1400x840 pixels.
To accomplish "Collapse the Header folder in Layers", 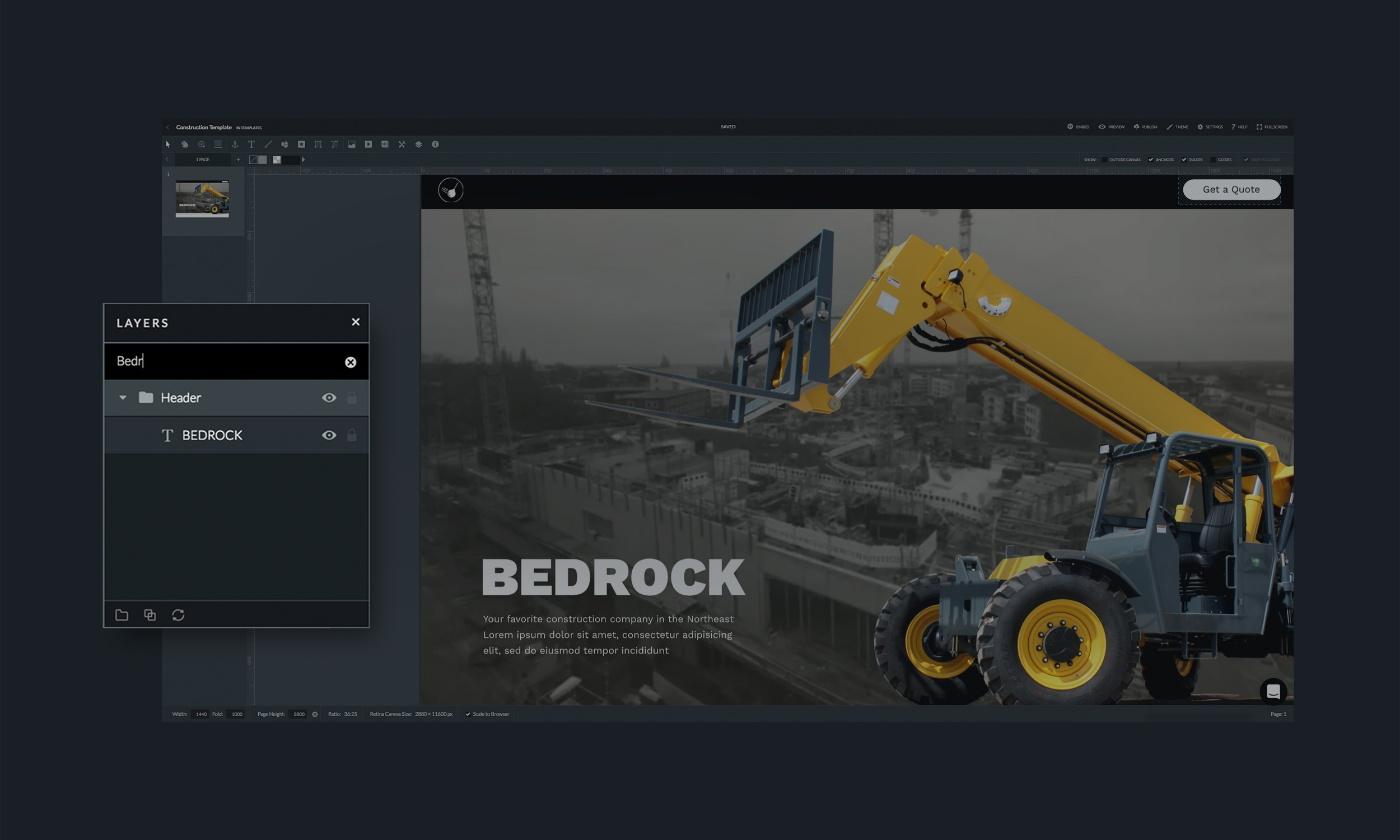I will [123, 398].
